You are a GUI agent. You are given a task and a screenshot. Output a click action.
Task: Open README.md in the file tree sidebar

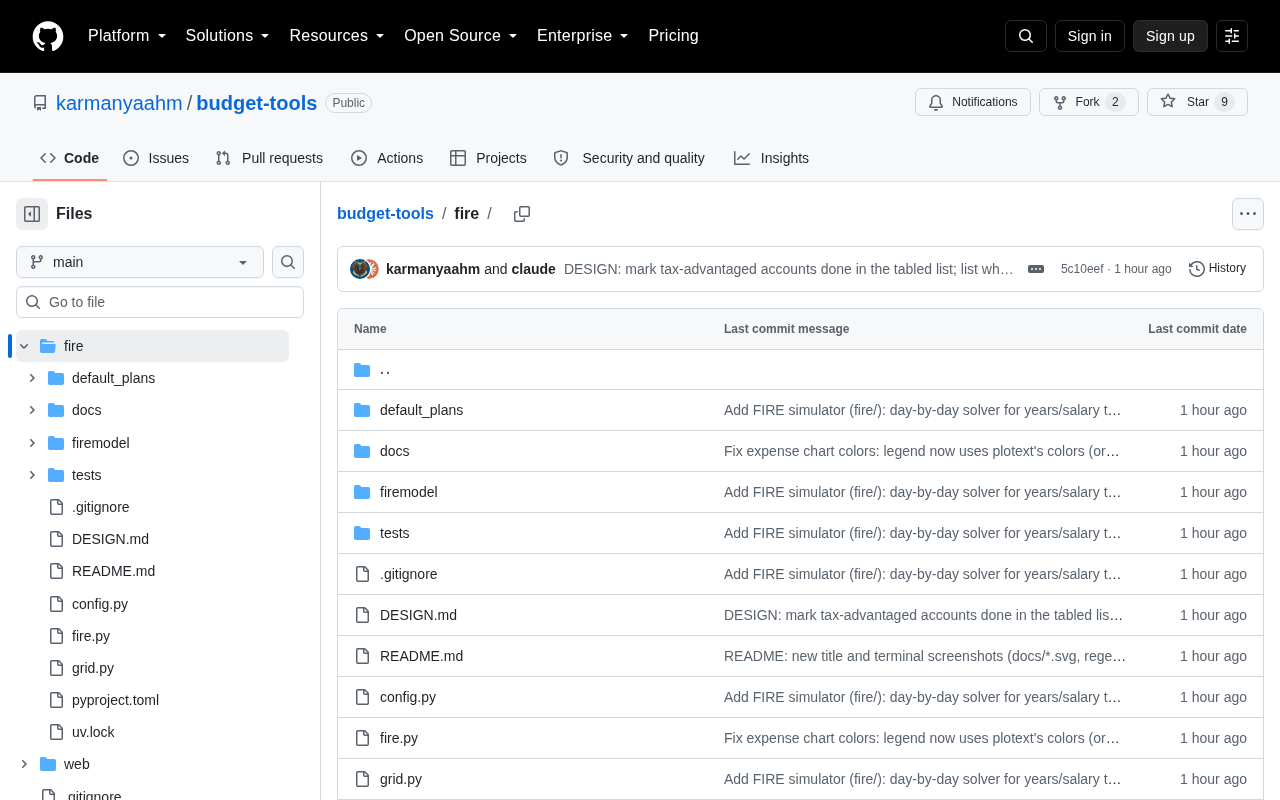(x=113, y=571)
